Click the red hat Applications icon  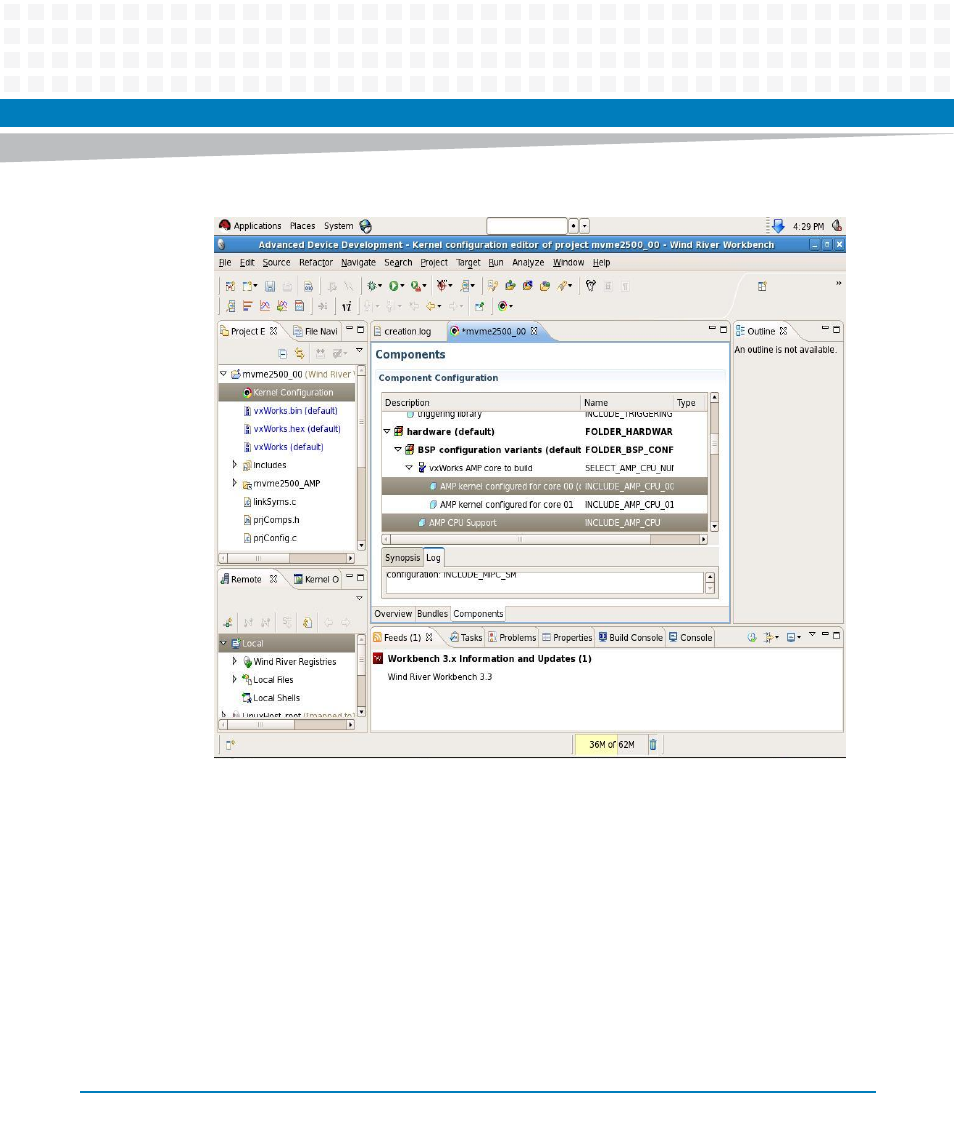[224, 226]
